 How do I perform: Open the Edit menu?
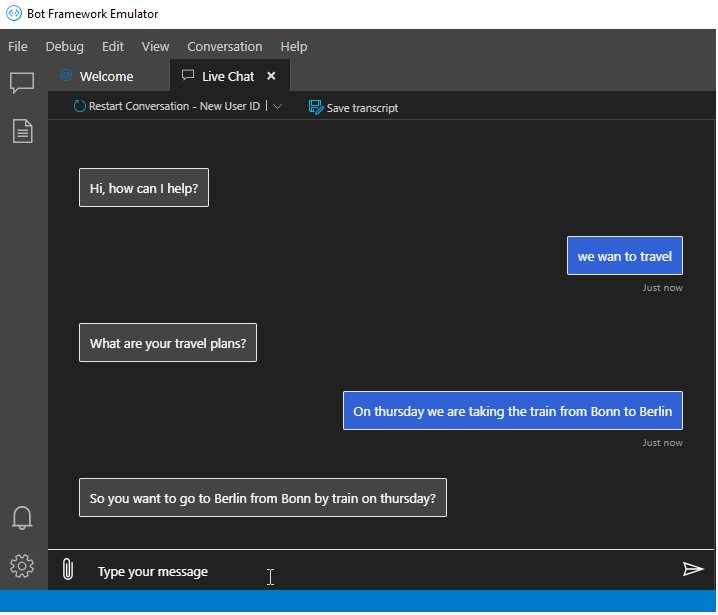tap(113, 47)
